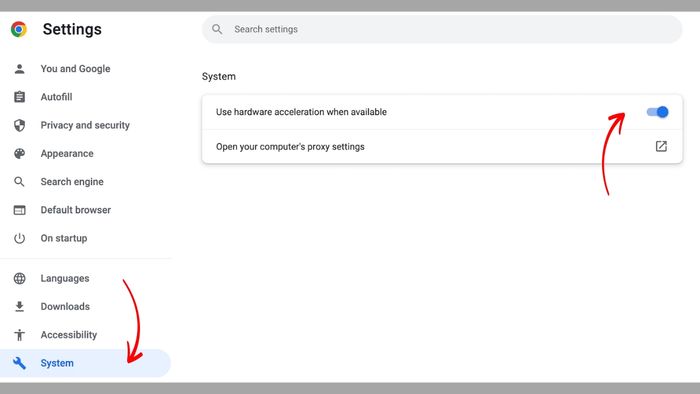The width and height of the screenshot is (700, 394).
Task: Open your computer's proxy settings row
Action: point(442,146)
